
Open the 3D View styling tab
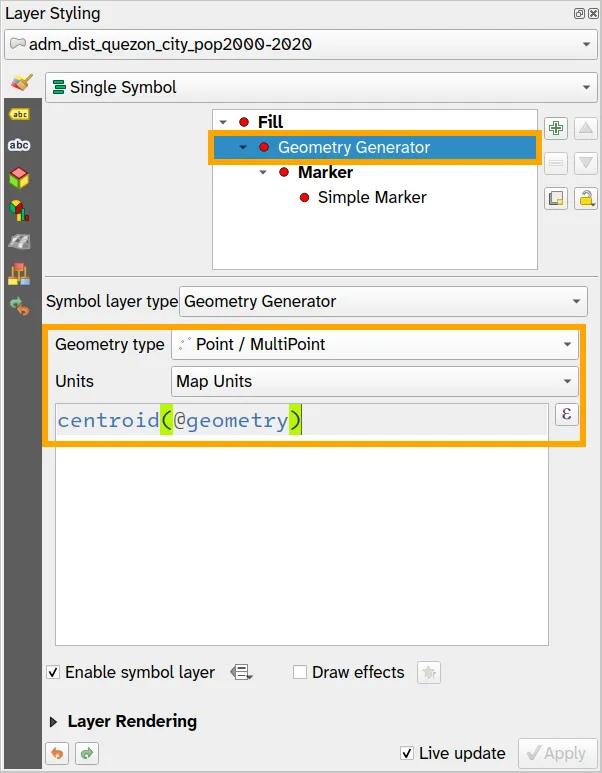[19, 178]
